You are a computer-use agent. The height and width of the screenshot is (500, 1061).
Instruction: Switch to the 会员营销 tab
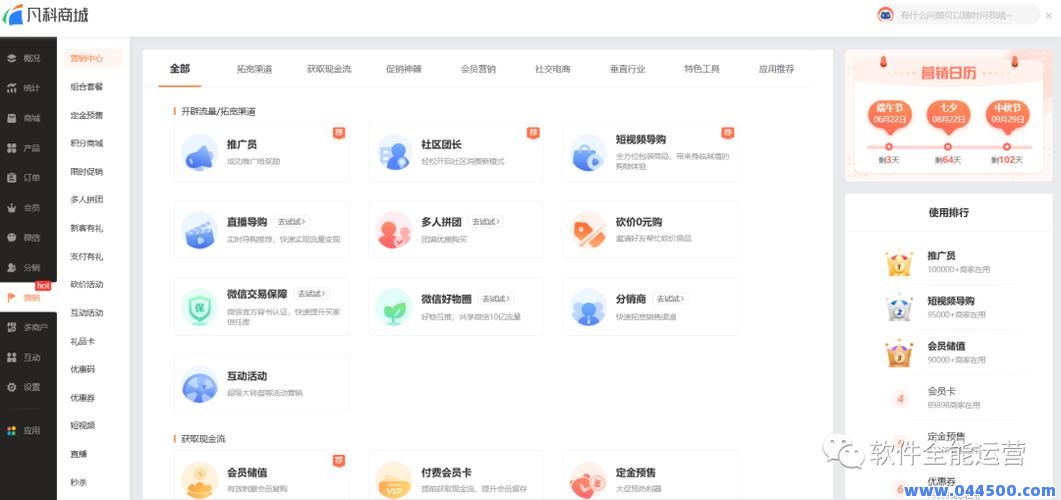[478, 69]
